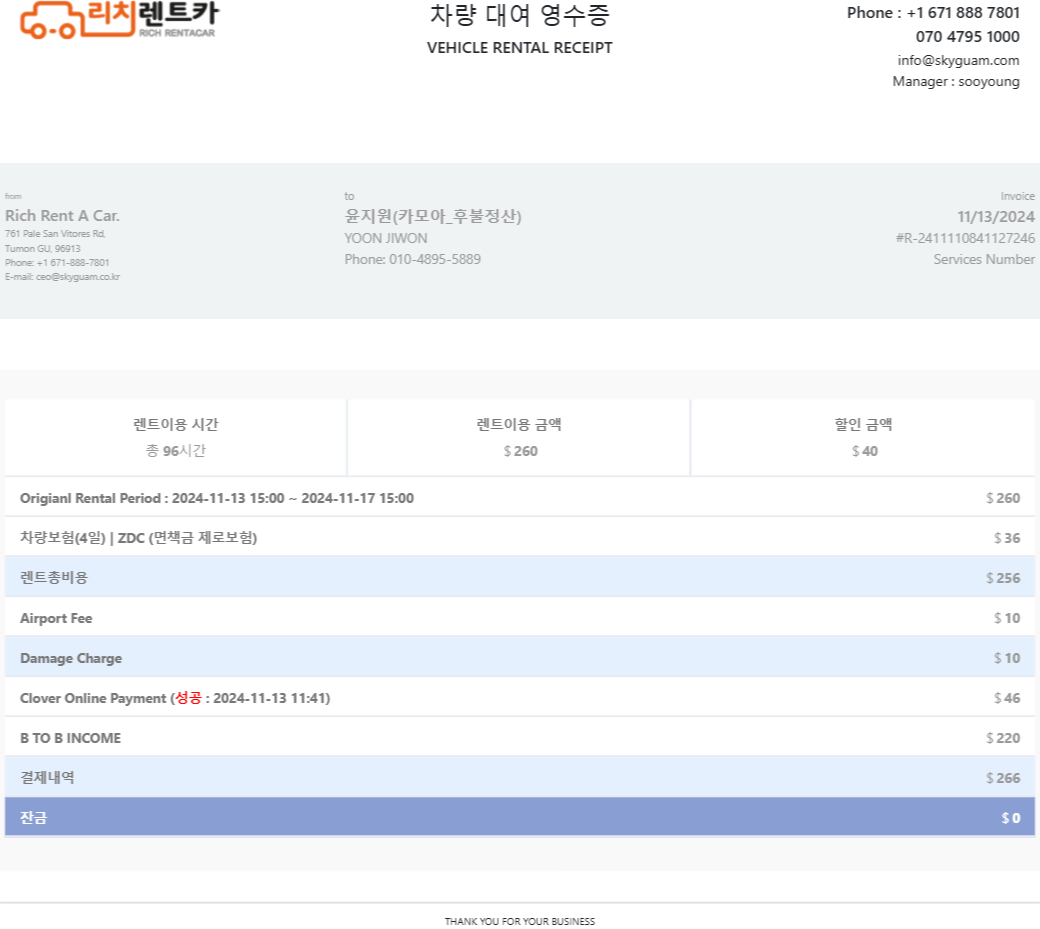Click the '$ 40' discount value
Screen dimensions: 1040x929
(x=865, y=451)
